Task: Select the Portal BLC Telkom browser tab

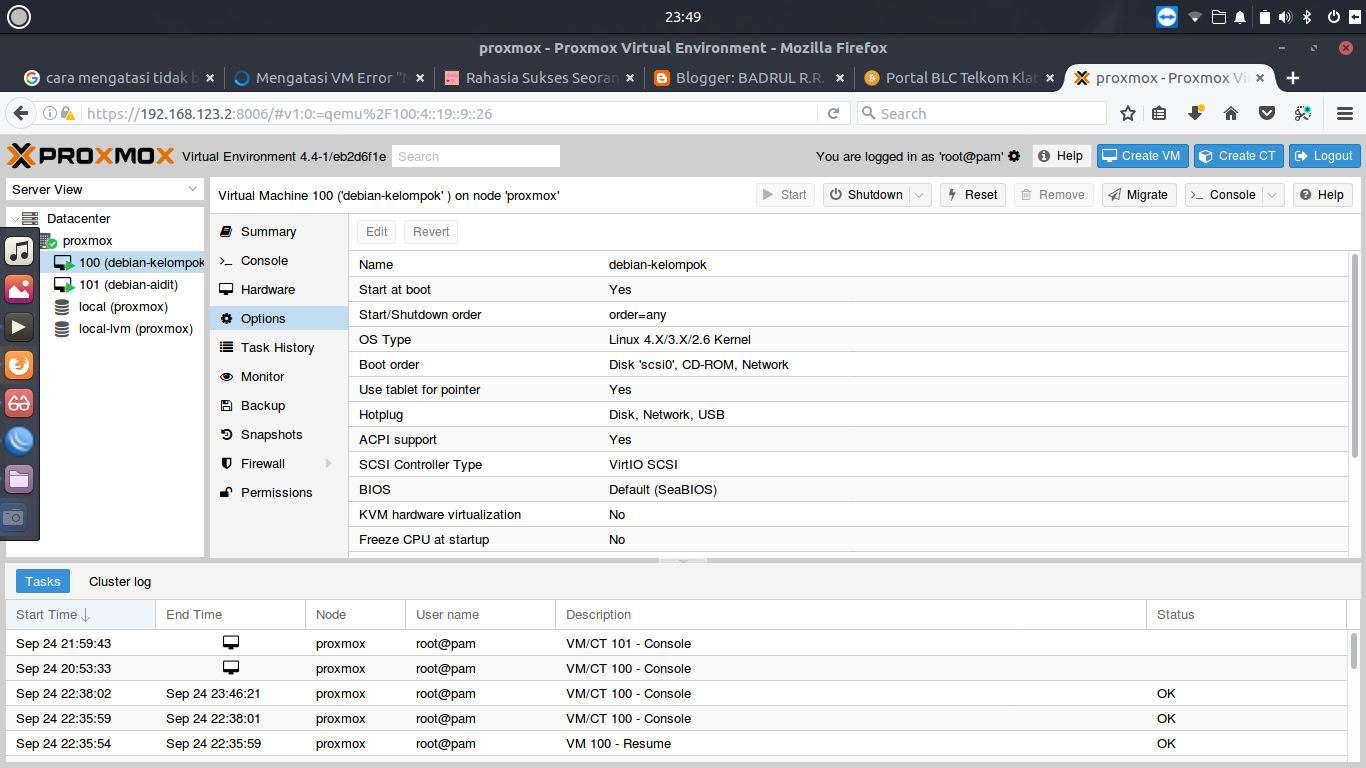Action: click(x=952, y=77)
